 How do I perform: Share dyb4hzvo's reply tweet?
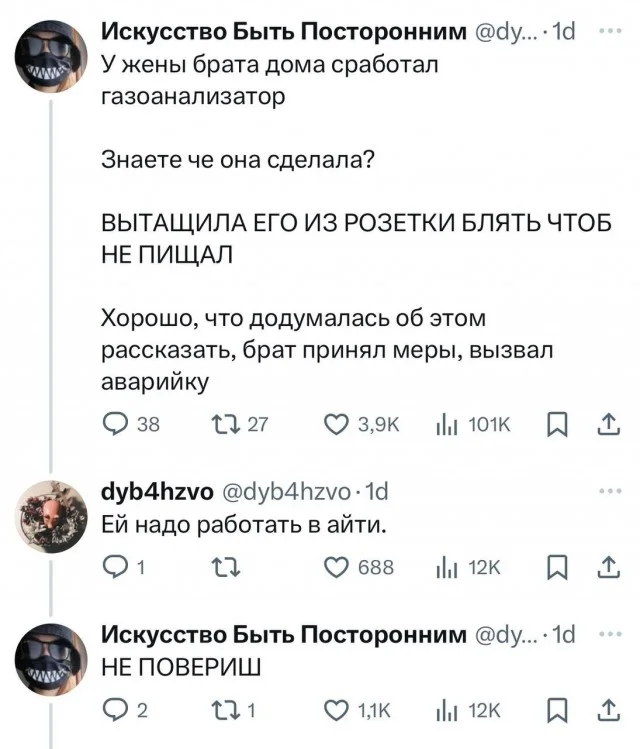606,568
